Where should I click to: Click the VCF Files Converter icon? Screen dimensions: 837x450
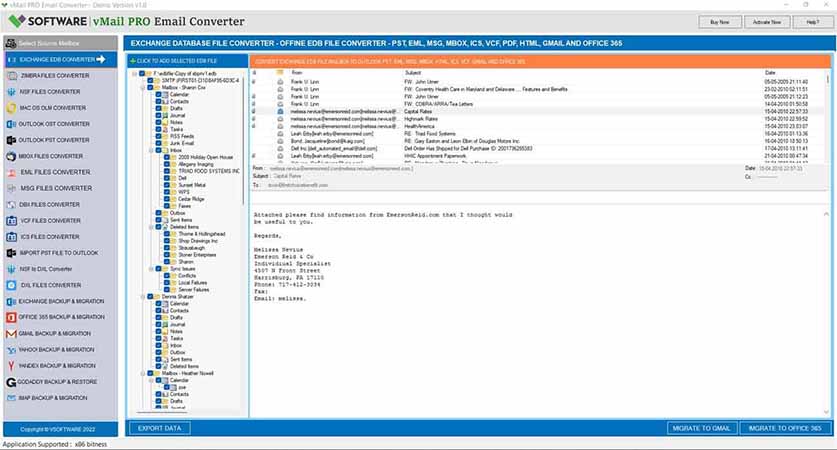pyautogui.click(x=12, y=220)
